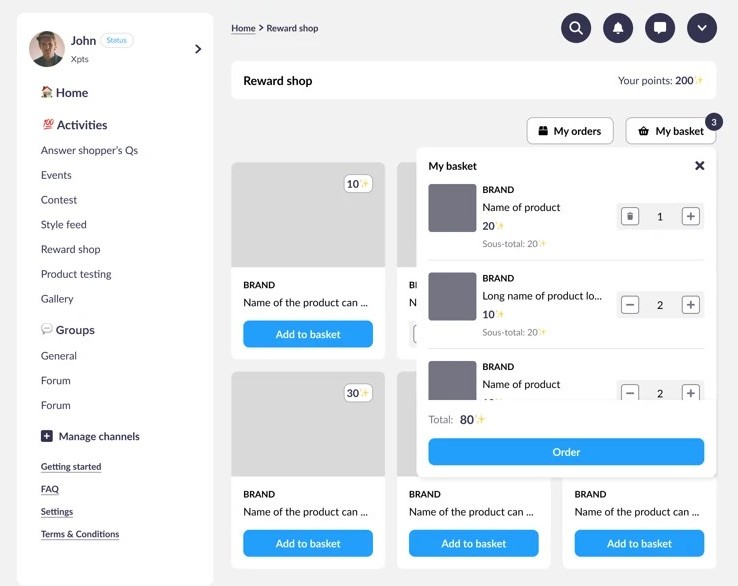Open Product testing from sidebar menu
Screen dimensions: 738x586
point(76,274)
